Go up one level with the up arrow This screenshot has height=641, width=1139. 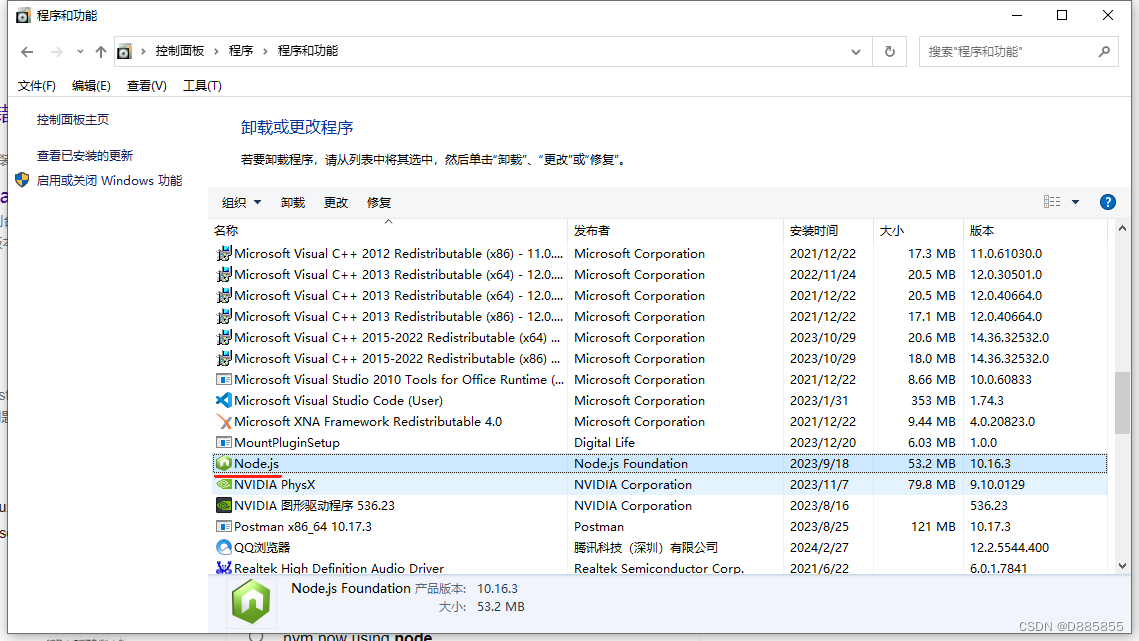(101, 52)
